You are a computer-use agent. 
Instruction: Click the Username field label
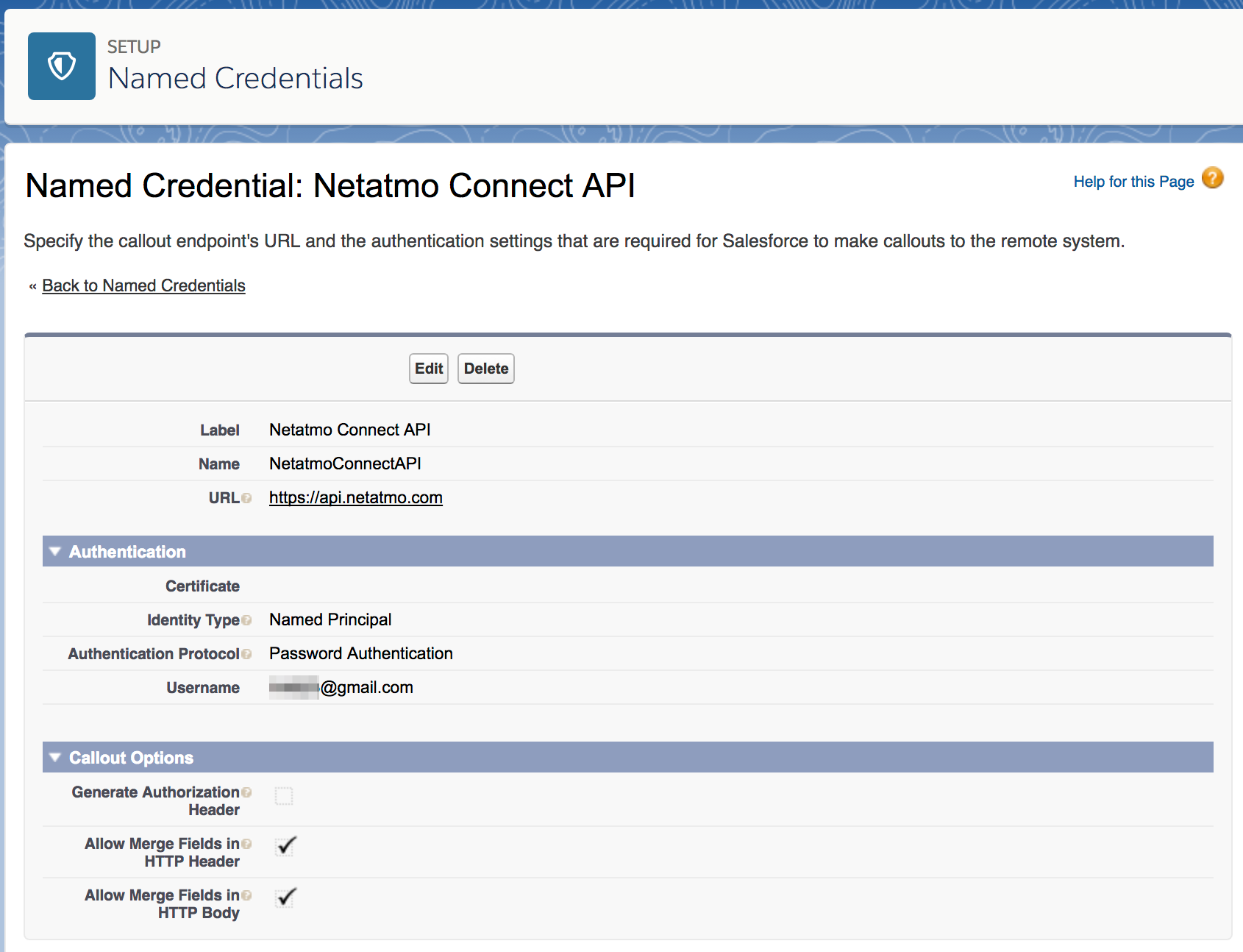point(203,688)
